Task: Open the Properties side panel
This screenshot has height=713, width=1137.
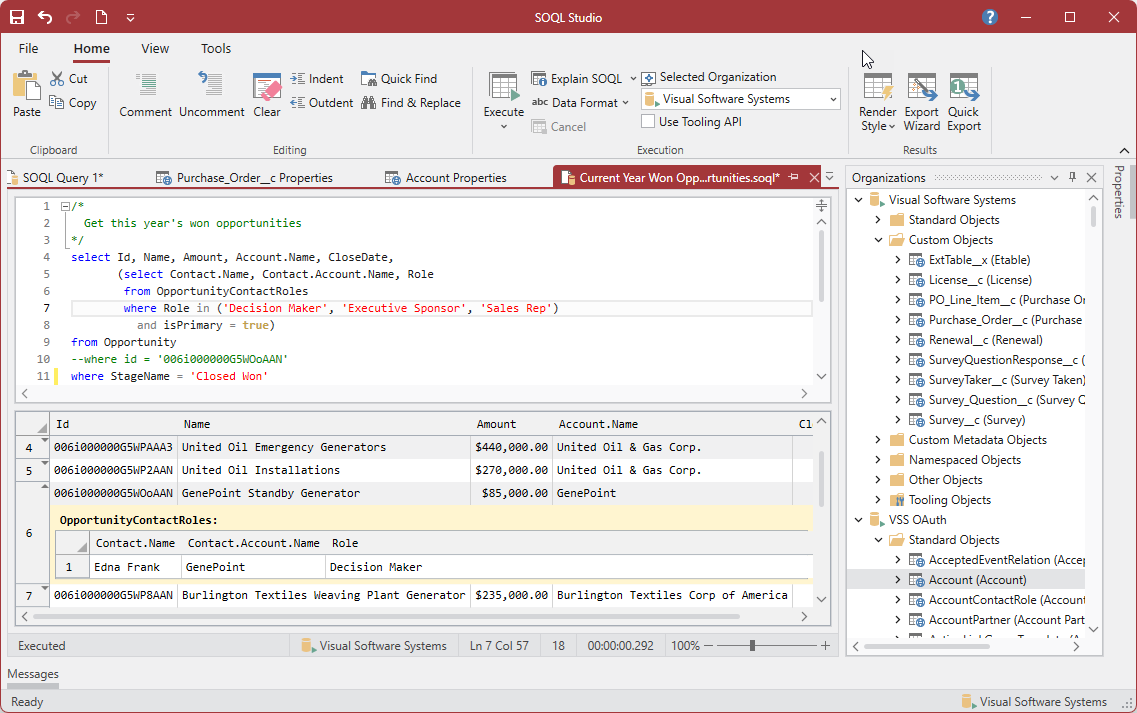Action: [1119, 192]
